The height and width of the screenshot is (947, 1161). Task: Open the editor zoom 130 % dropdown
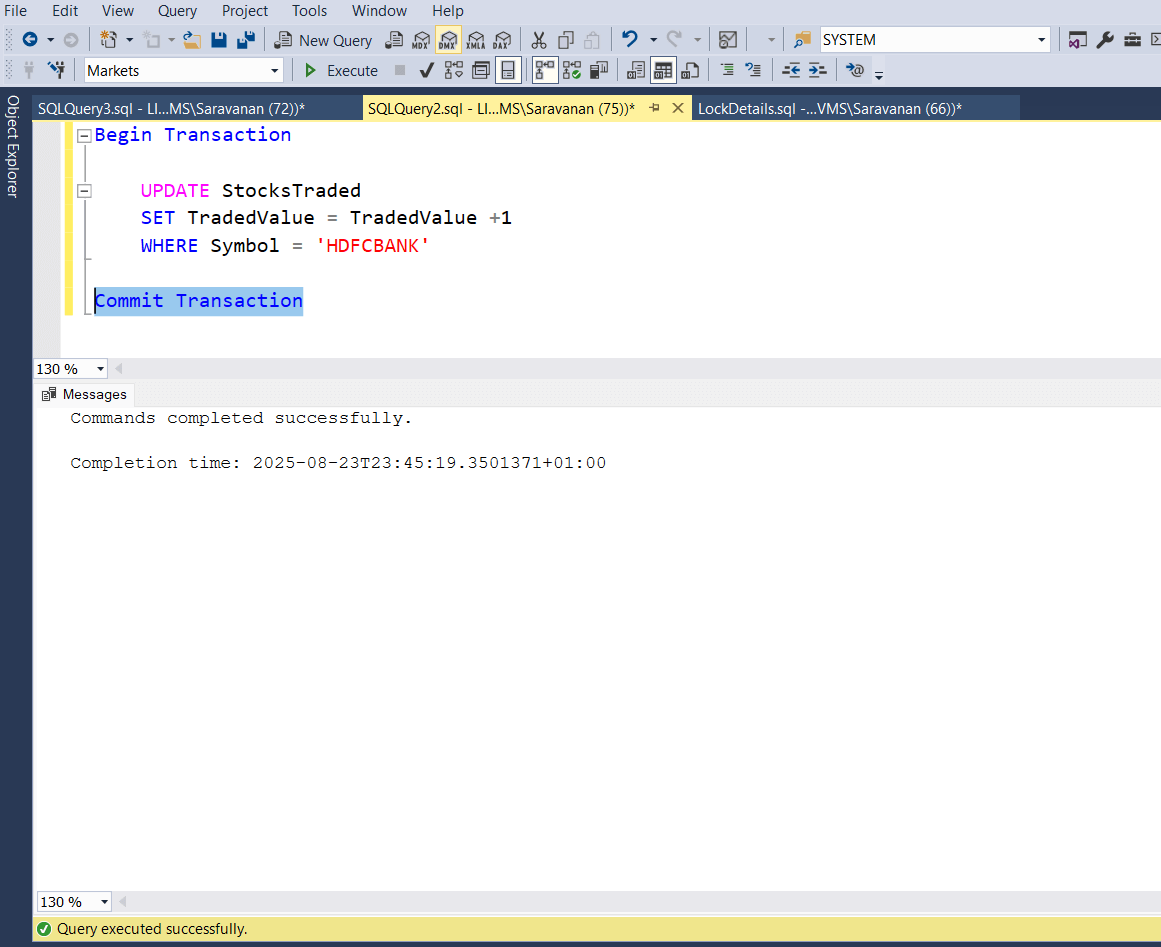tap(100, 369)
